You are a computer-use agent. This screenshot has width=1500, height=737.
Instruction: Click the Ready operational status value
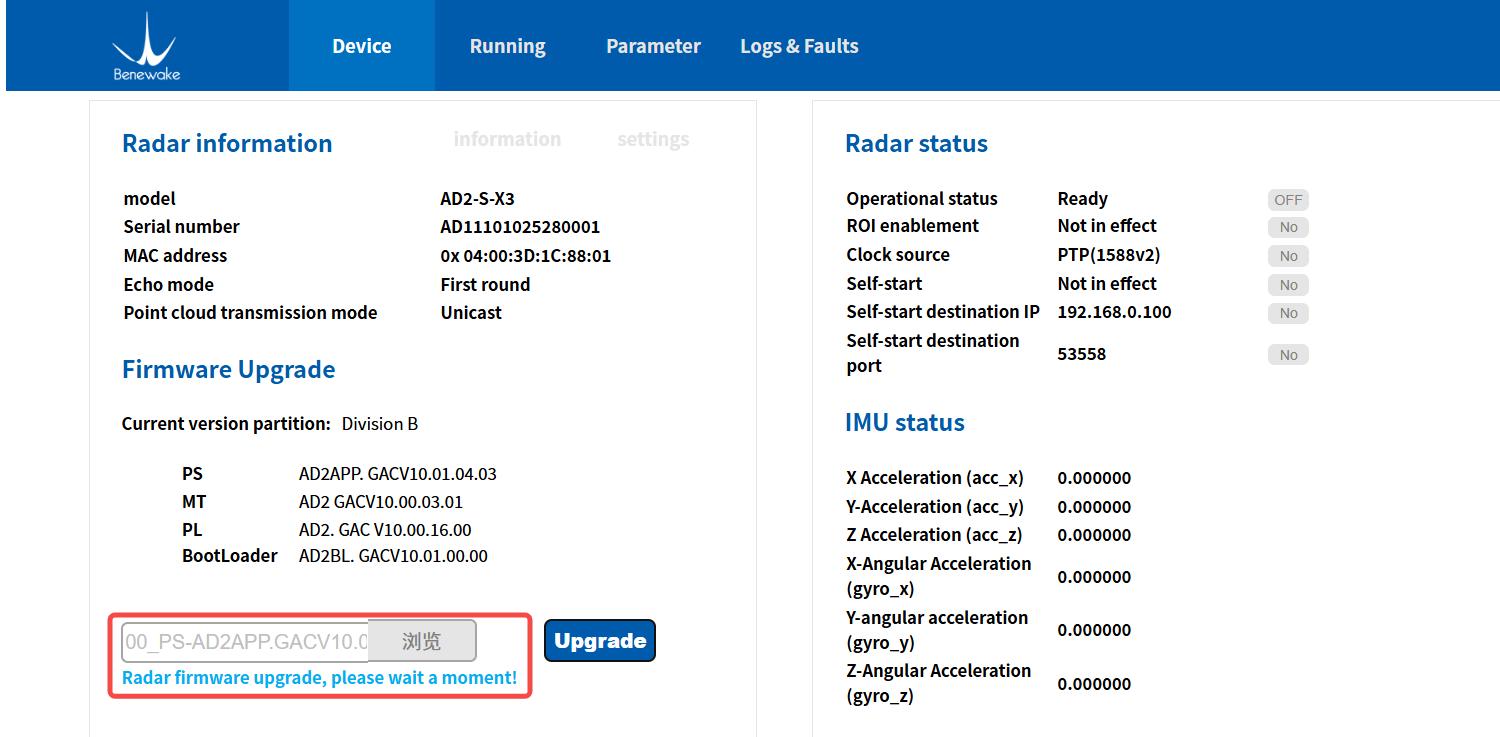coord(1082,199)
